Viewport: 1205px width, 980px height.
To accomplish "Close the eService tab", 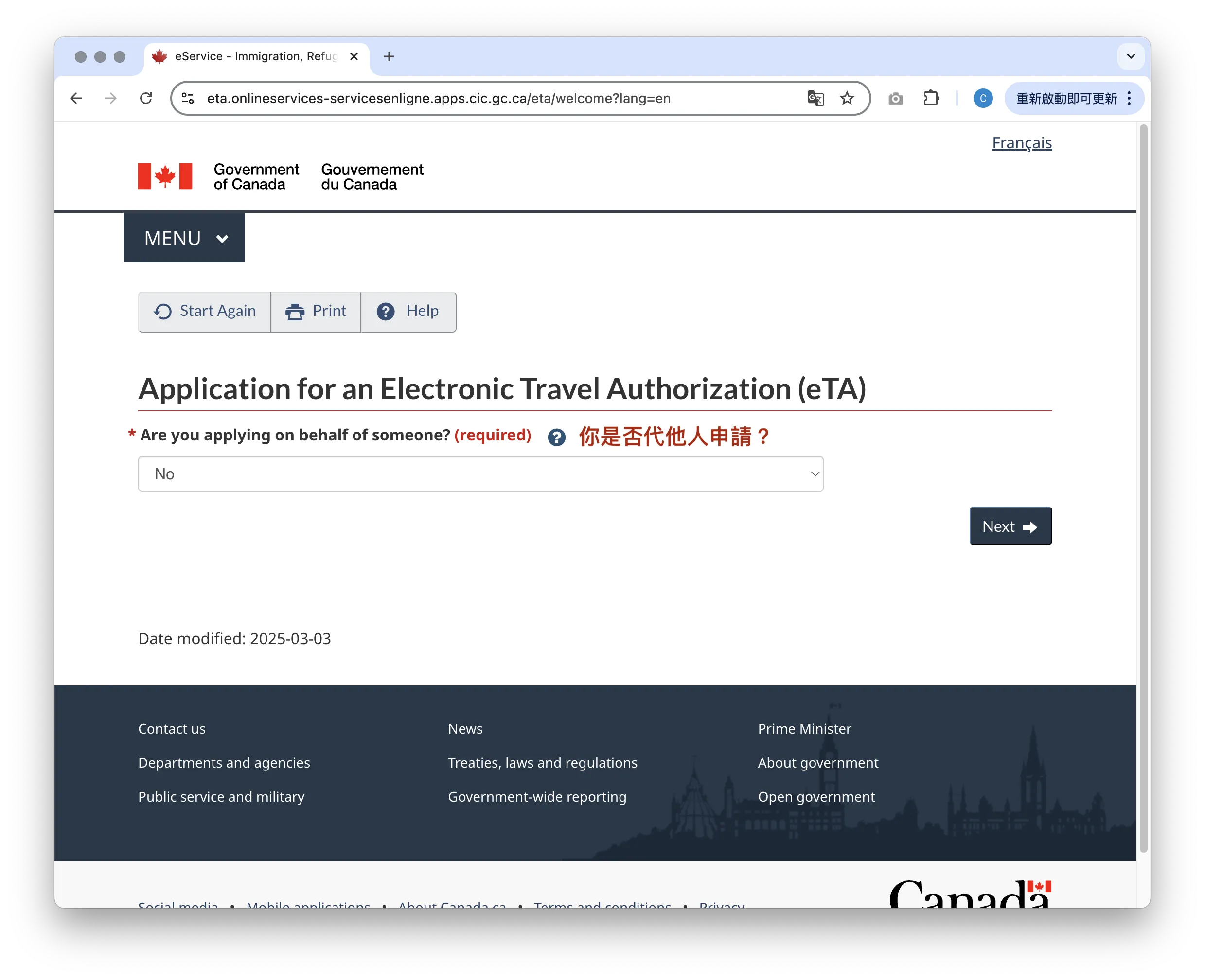I will 354,56.
